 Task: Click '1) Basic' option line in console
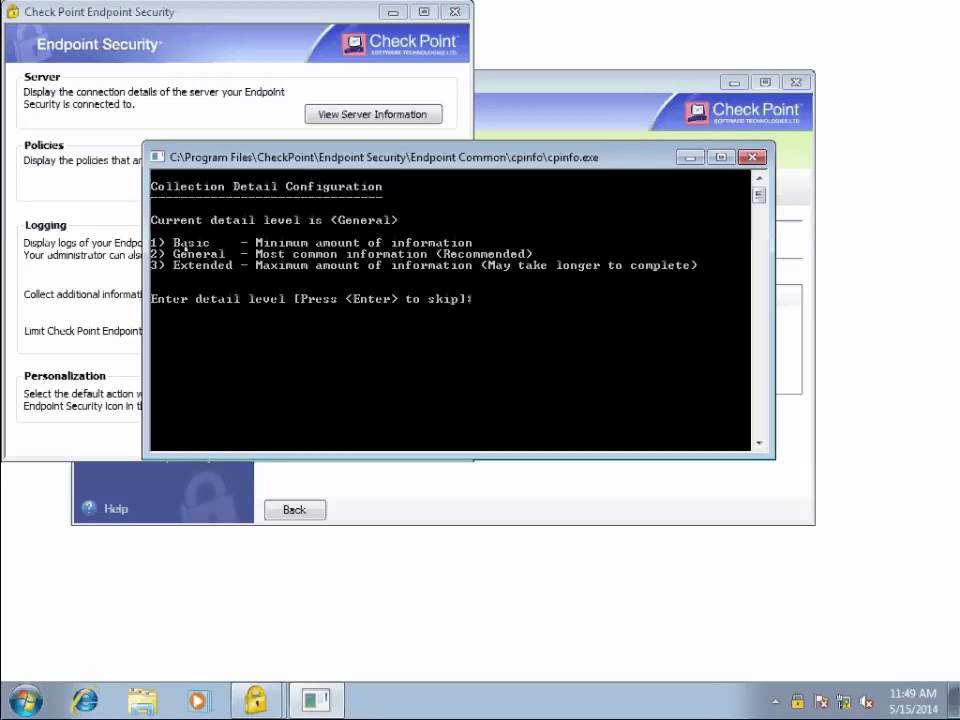click(x=311, y=243)
